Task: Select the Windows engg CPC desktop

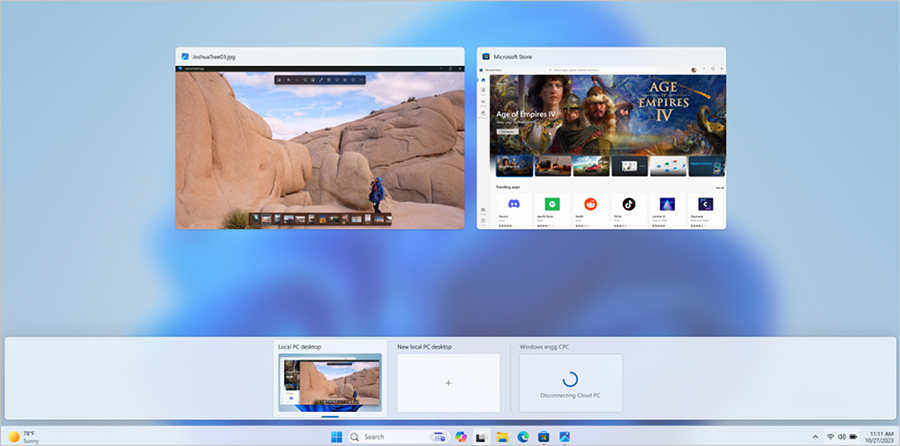Action: click(x=570, y=382)
